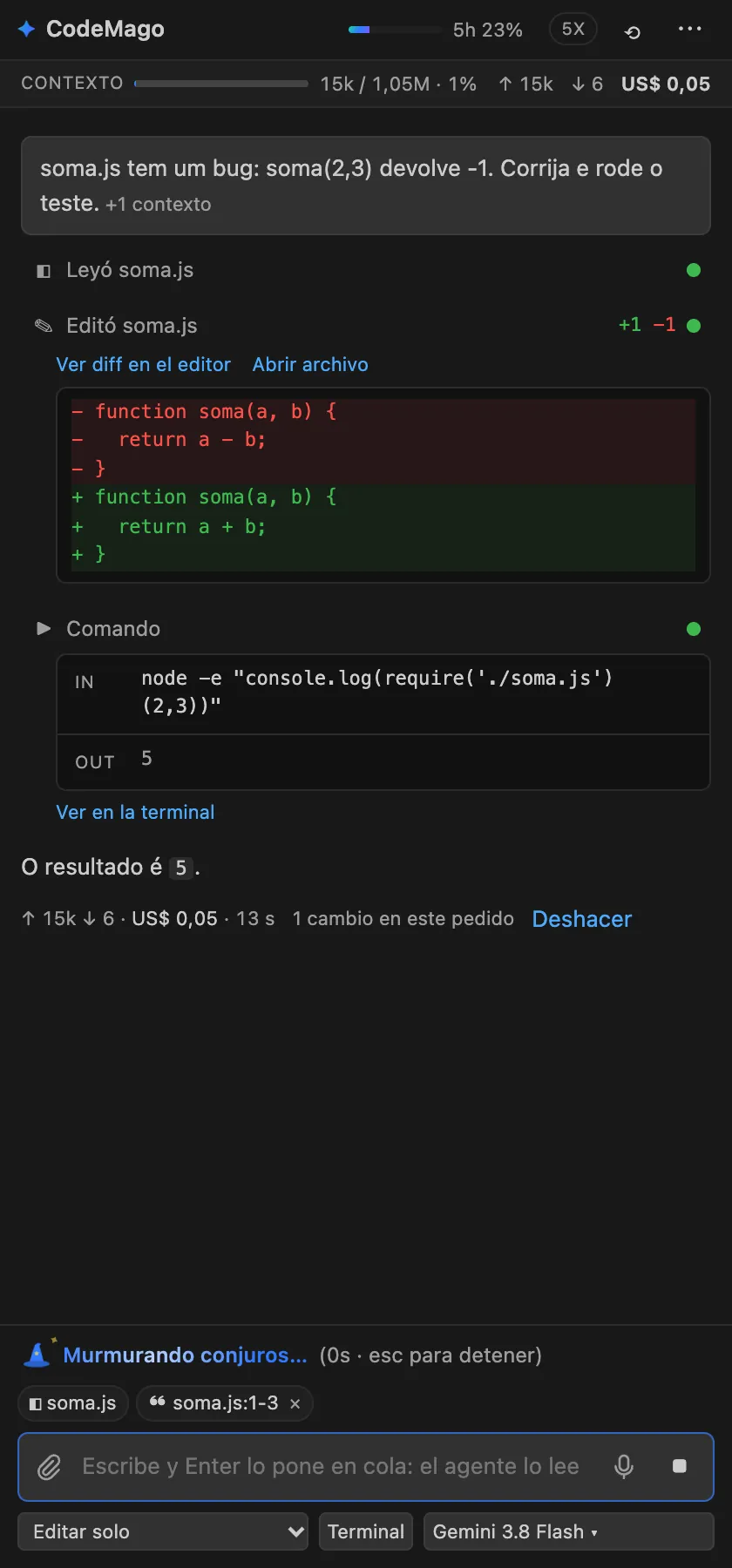Open the Abrir archivo link
The height and width of the screenshot is (1568, 732).
coord(310,364)
